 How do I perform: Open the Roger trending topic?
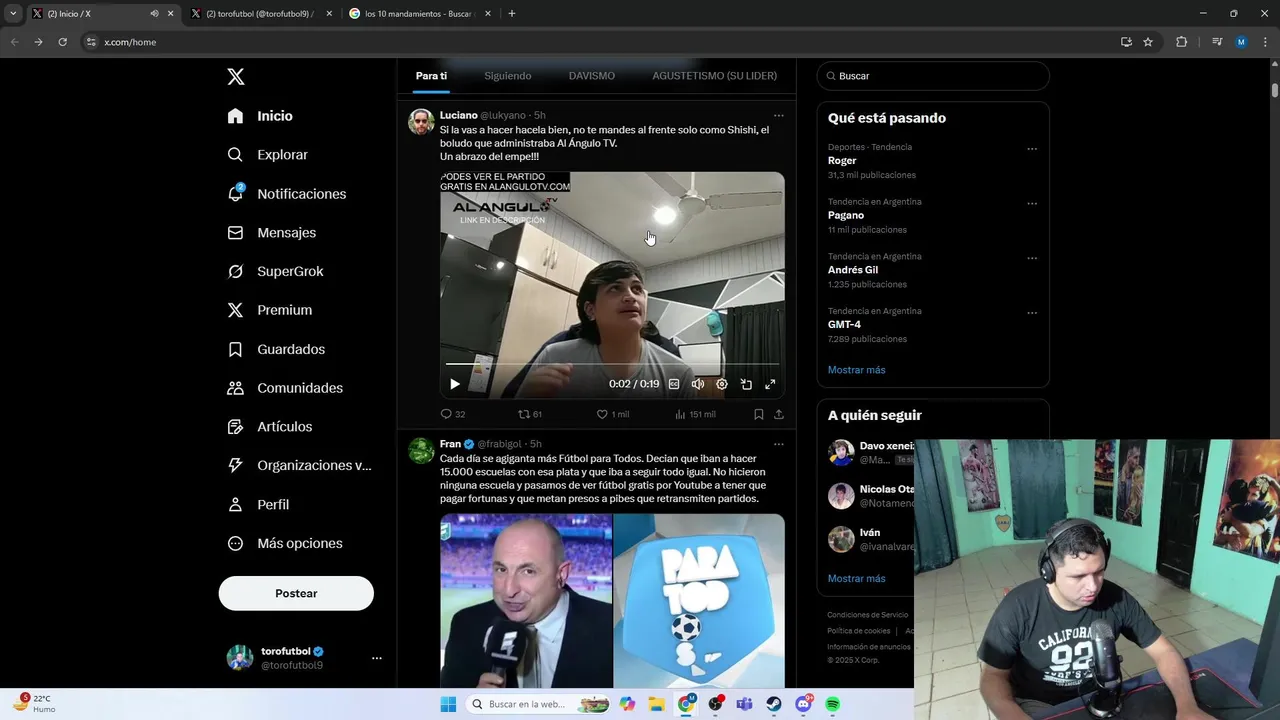click(x=842, y=161)
